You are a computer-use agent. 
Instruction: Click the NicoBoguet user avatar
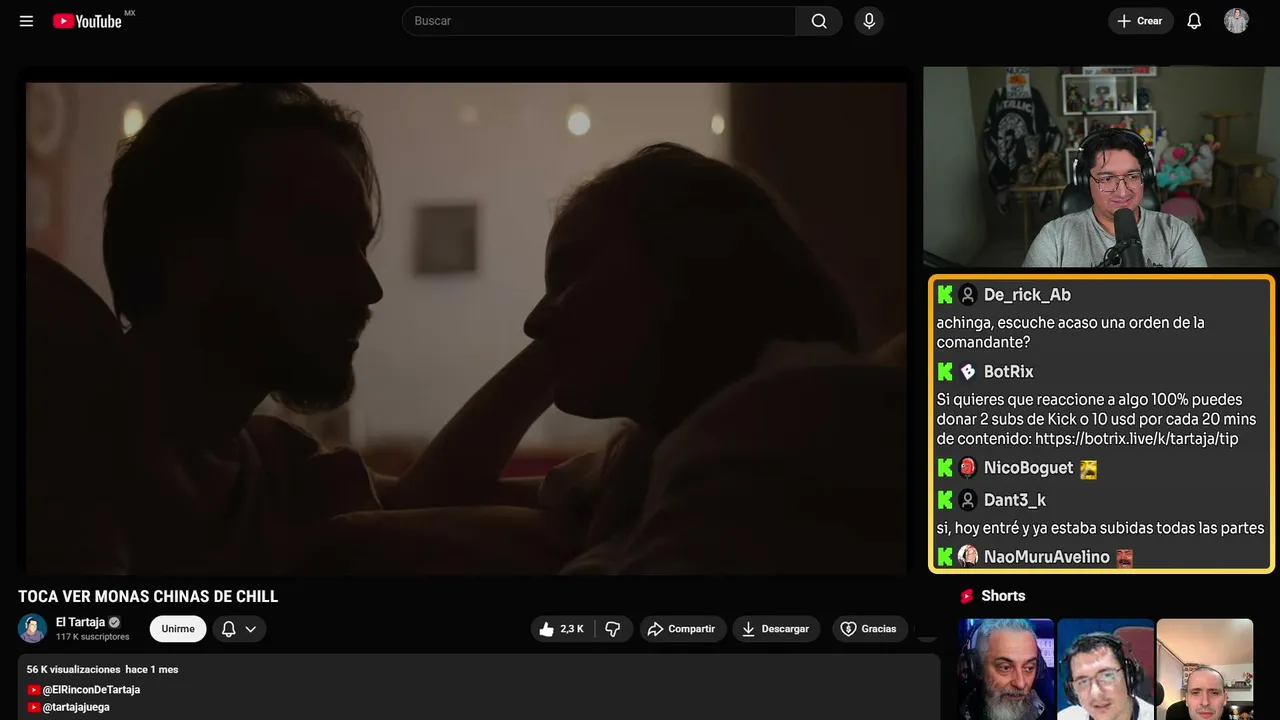[x=968, y=468]
